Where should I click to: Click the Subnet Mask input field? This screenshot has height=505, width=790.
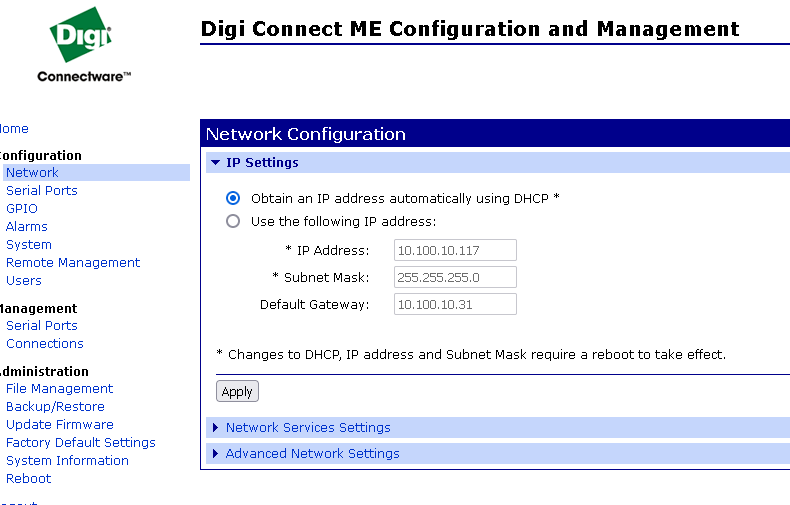455,277
